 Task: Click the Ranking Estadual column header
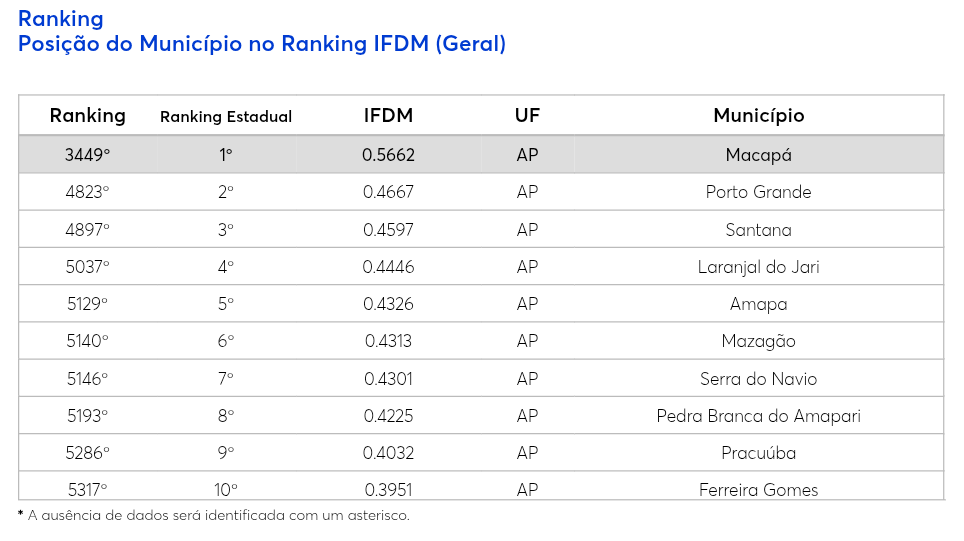[x=226, y=117]
